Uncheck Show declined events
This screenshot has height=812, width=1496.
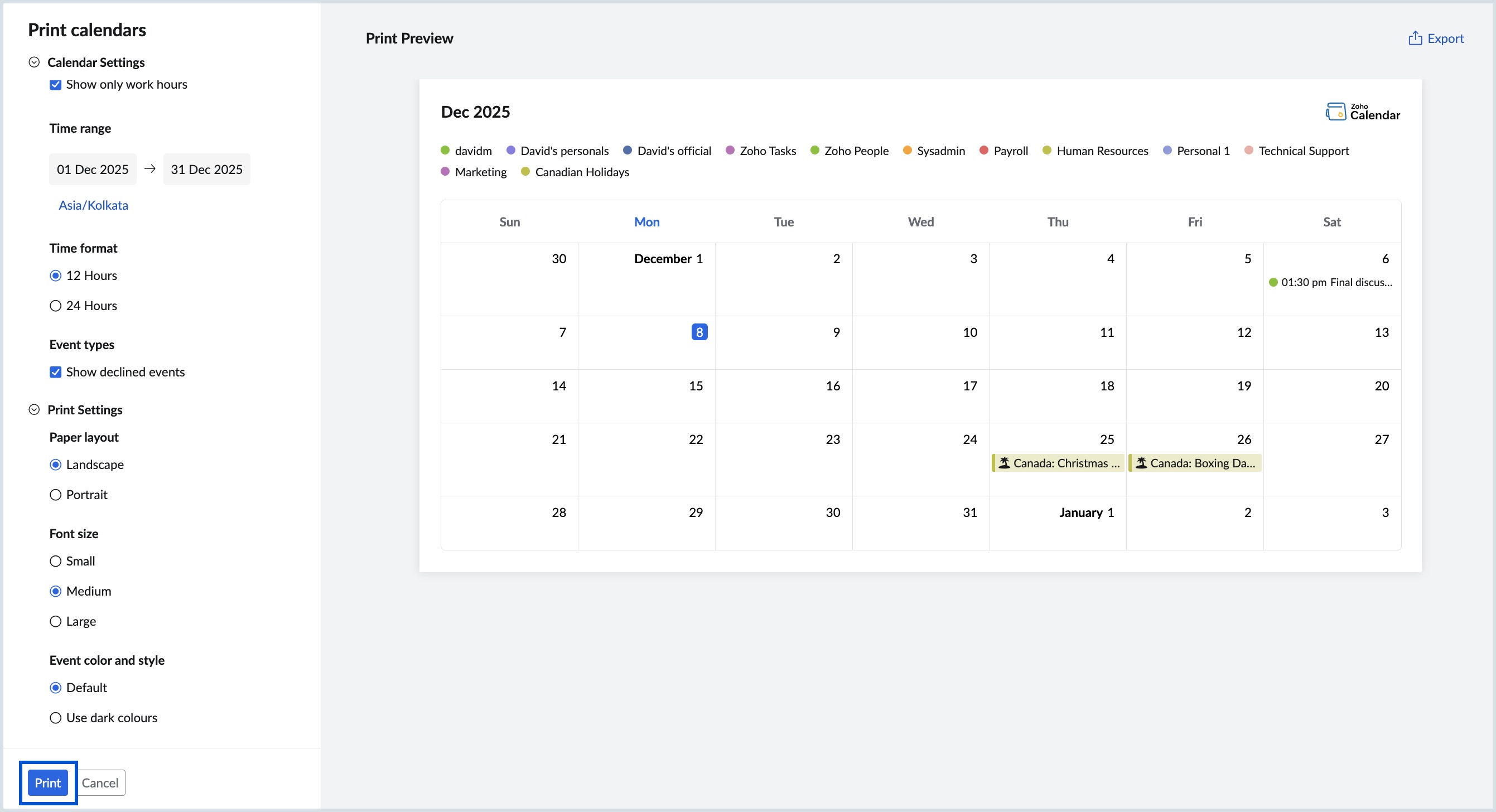55,372
